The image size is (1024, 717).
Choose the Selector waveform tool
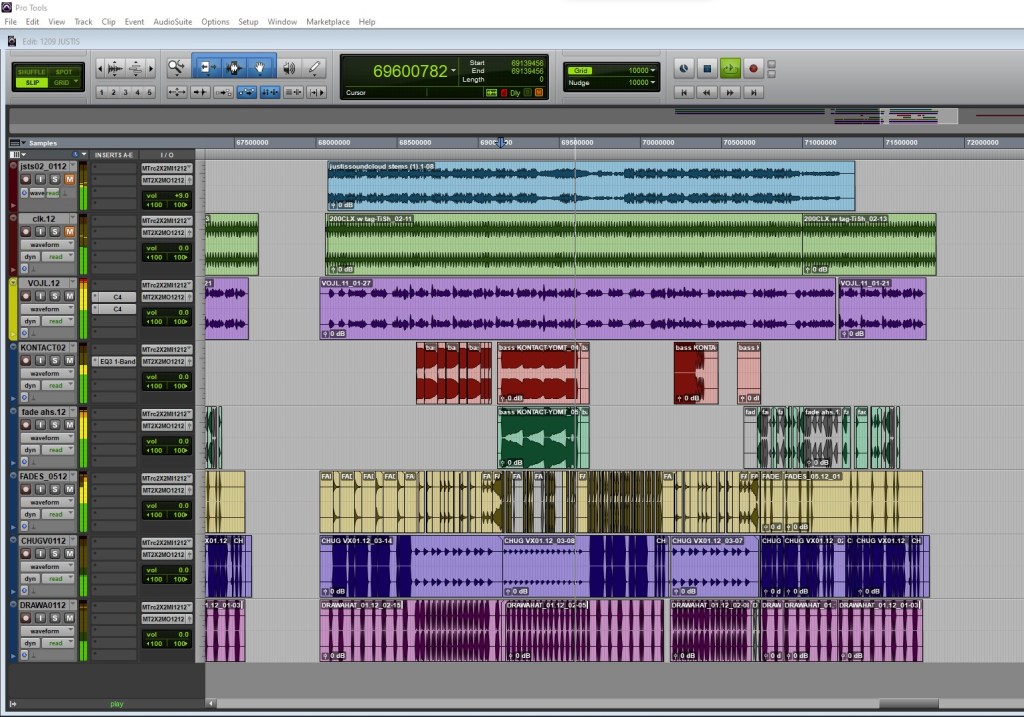[x=234, y=68]
